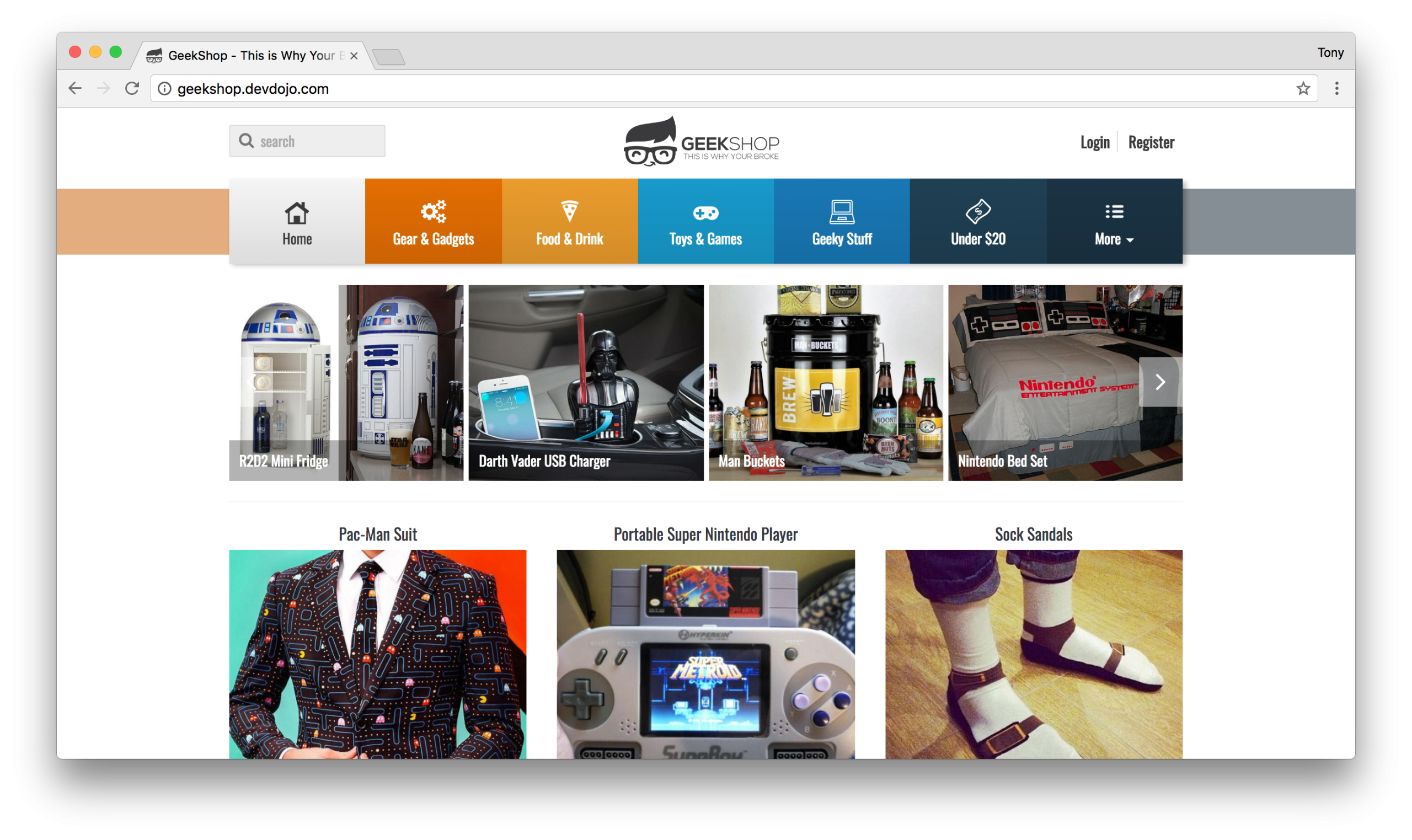Click the R2D2 Mini Fridge caption
The width and height of the screenshot is (1412, 840).
click(x=284, y=461)
